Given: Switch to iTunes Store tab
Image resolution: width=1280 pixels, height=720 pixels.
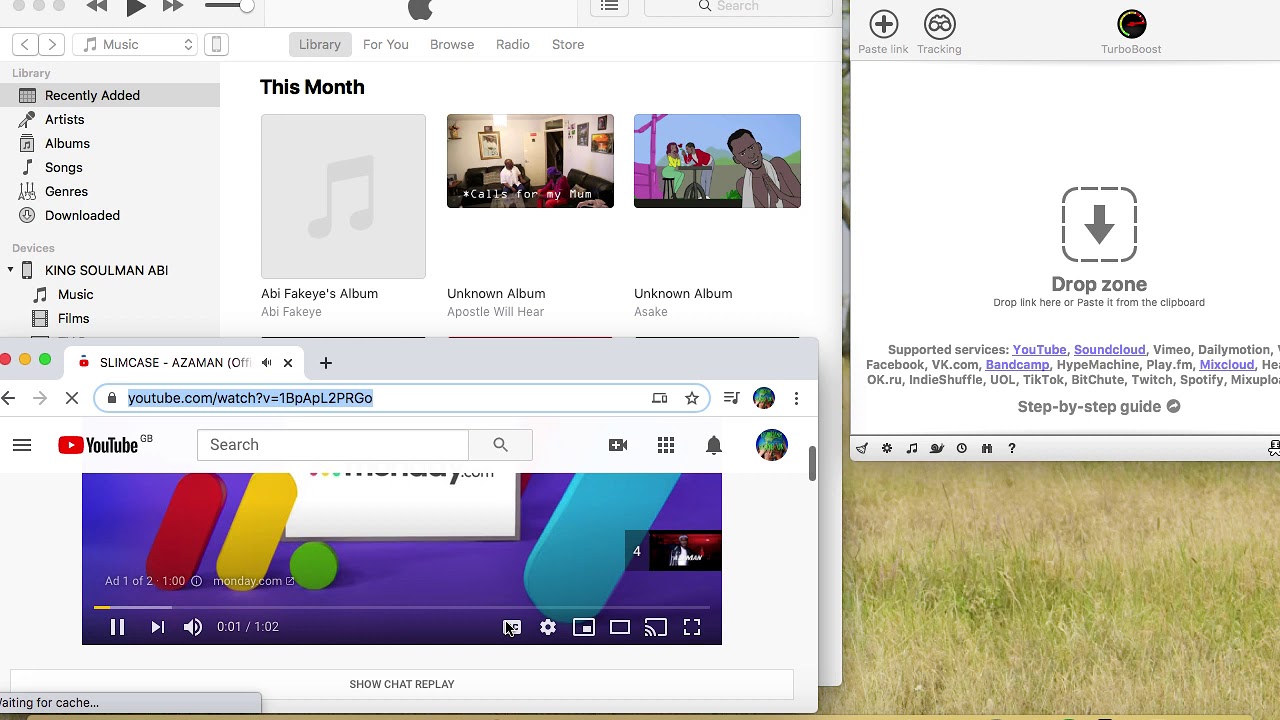Looking at the screenshot, I should pyautogui.click(x=568, y=44).
